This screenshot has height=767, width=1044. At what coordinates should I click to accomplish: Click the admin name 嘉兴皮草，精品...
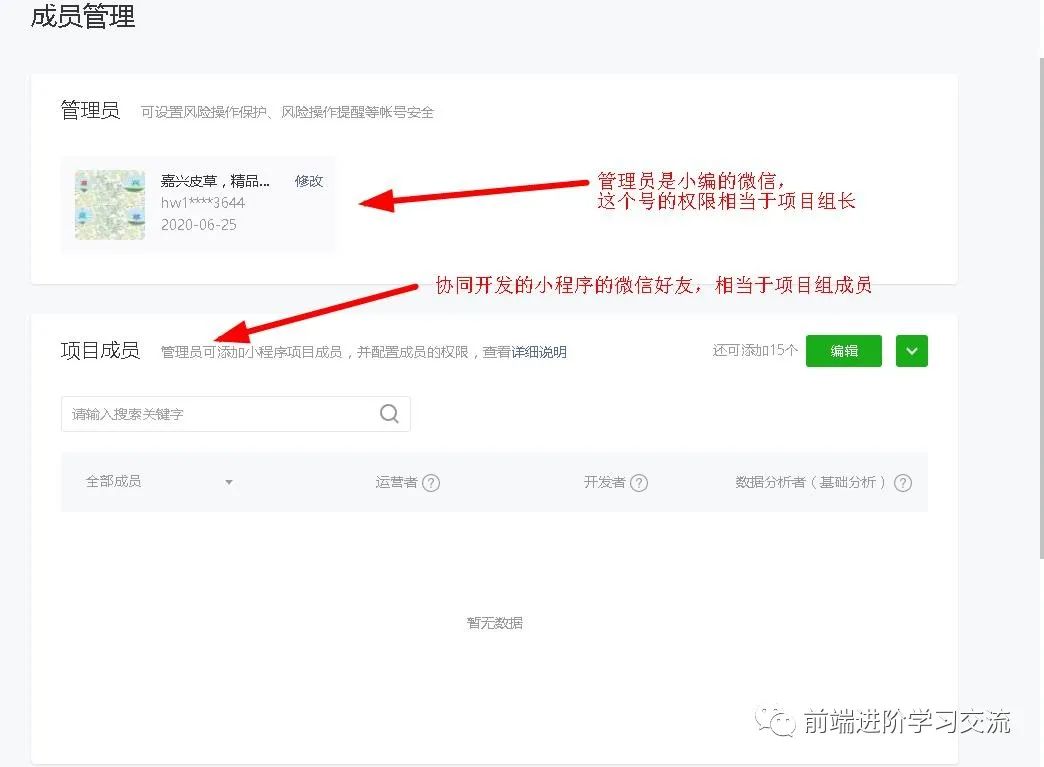click(x=215, y=181)
